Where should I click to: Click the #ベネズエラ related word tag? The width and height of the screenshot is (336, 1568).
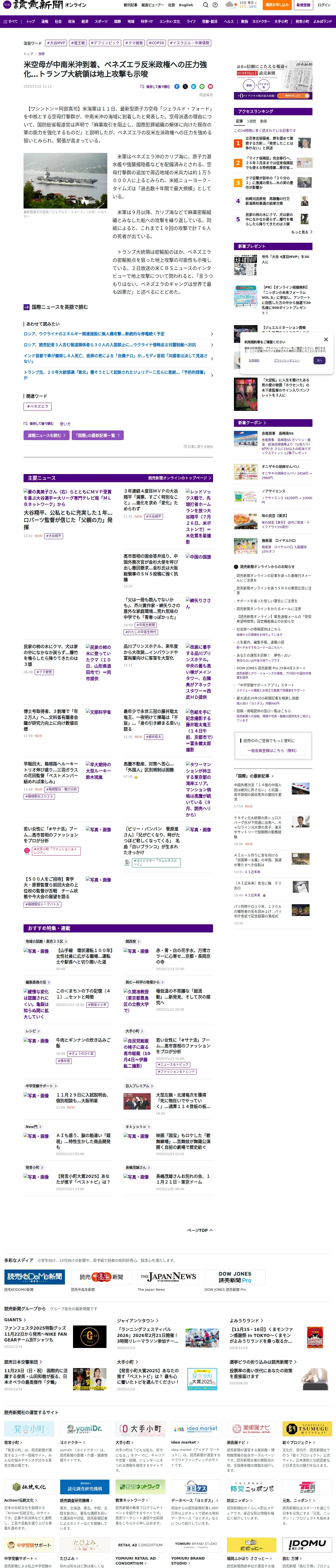[37, 407]
